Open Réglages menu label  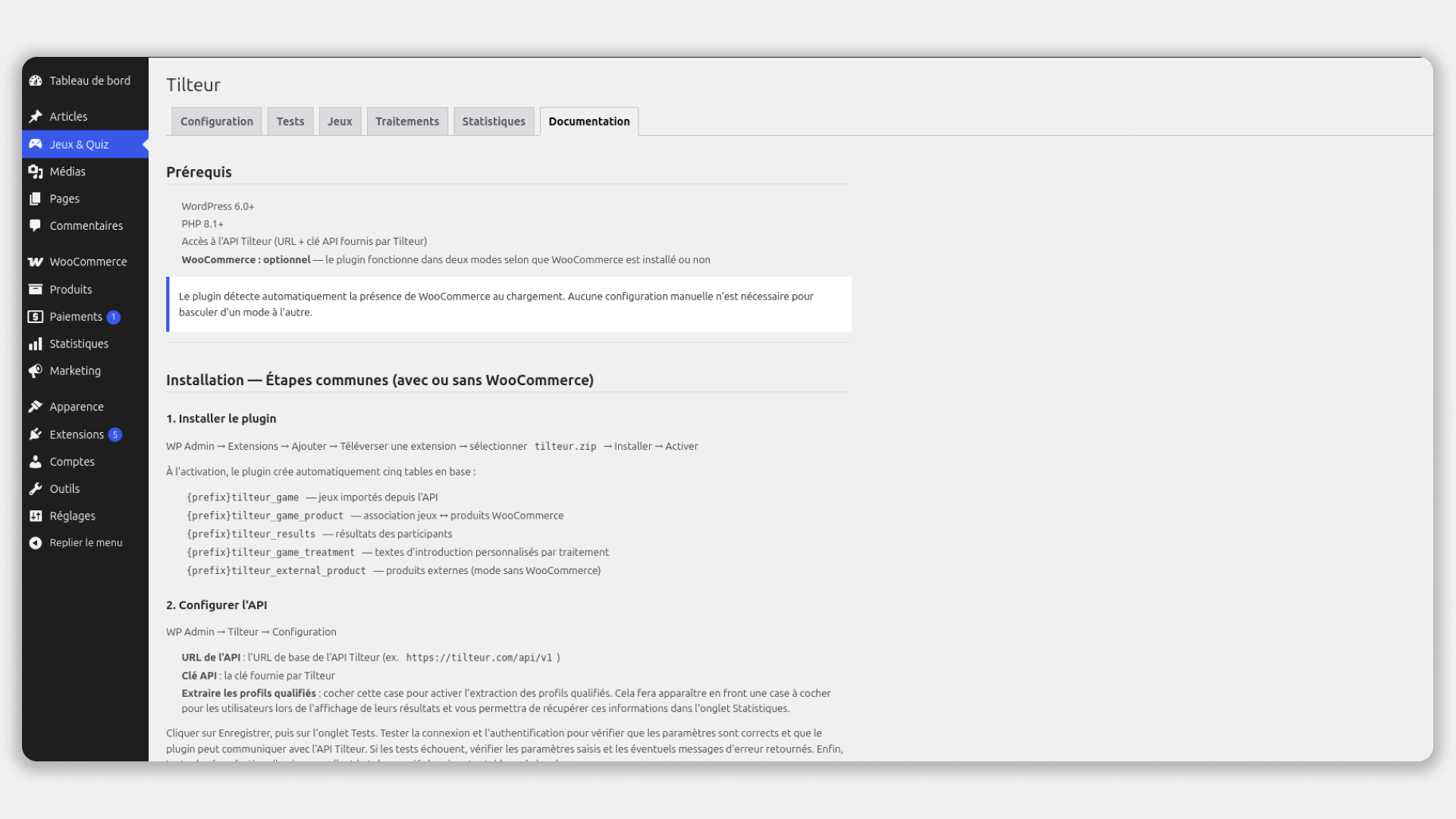73,516
